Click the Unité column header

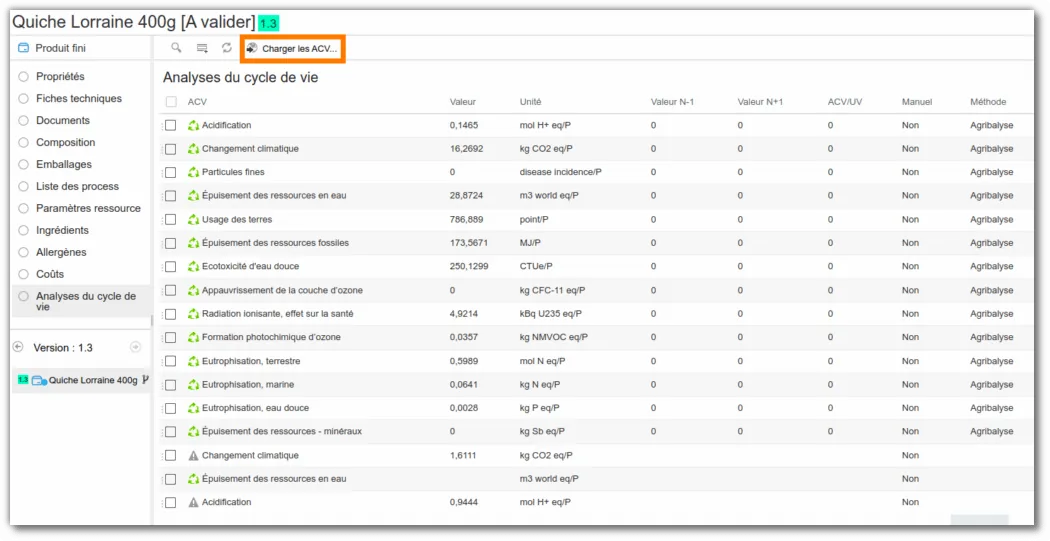pyautogui.click(x=530, y=102)
